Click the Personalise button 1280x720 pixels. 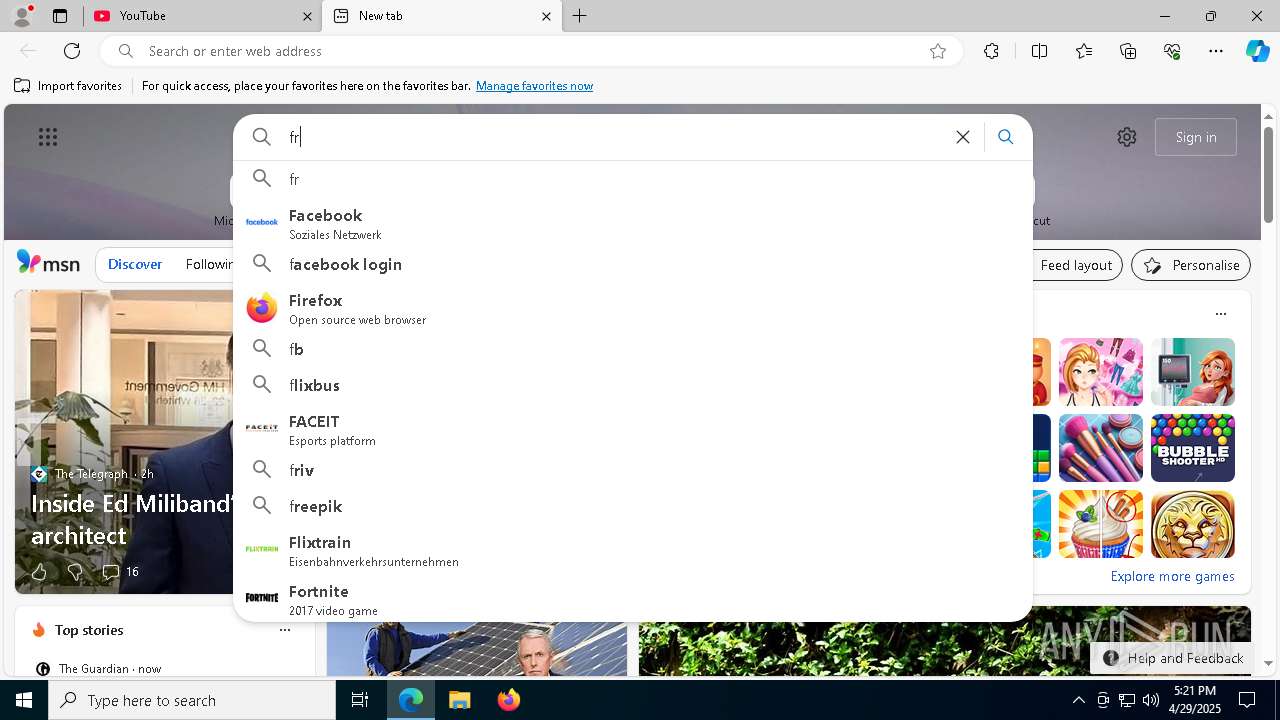point(1191,265)
